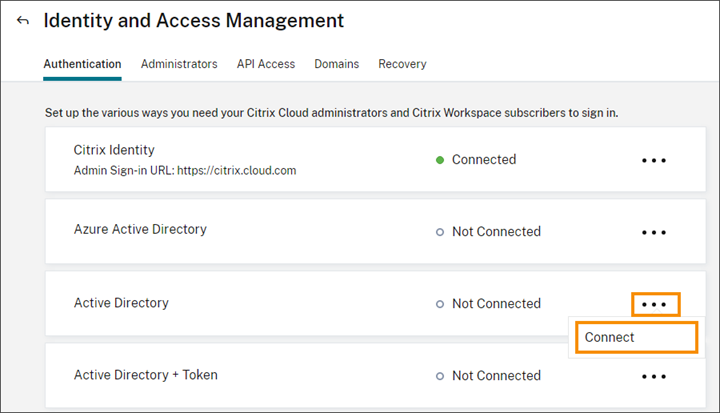Screen dimensions: 720x413
Task: Open the Active Directory + Token ellipsis menu
Action: pos(654,377)
